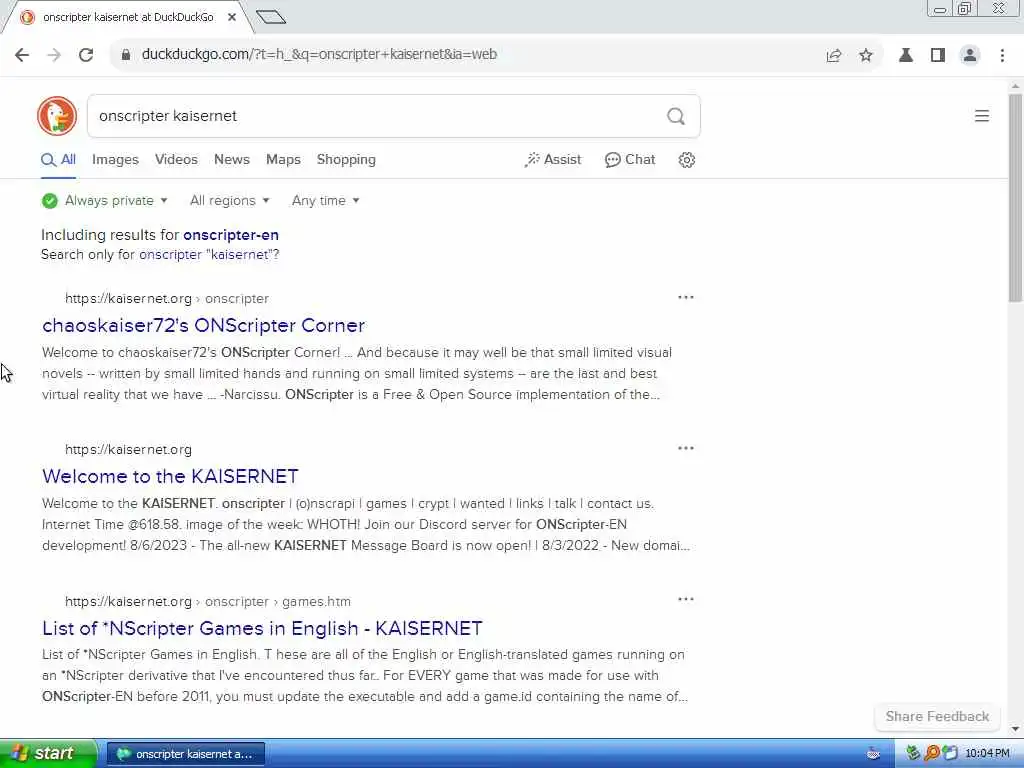Click the page vertical scrollbar thumb

point(1016,196)
